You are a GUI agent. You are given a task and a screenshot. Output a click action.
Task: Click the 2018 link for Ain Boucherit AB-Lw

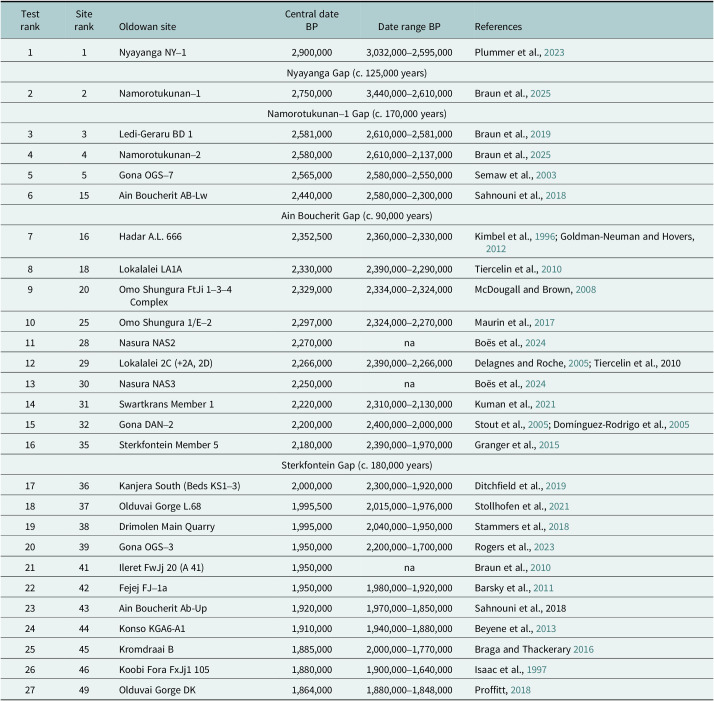[x=556, y=195]
